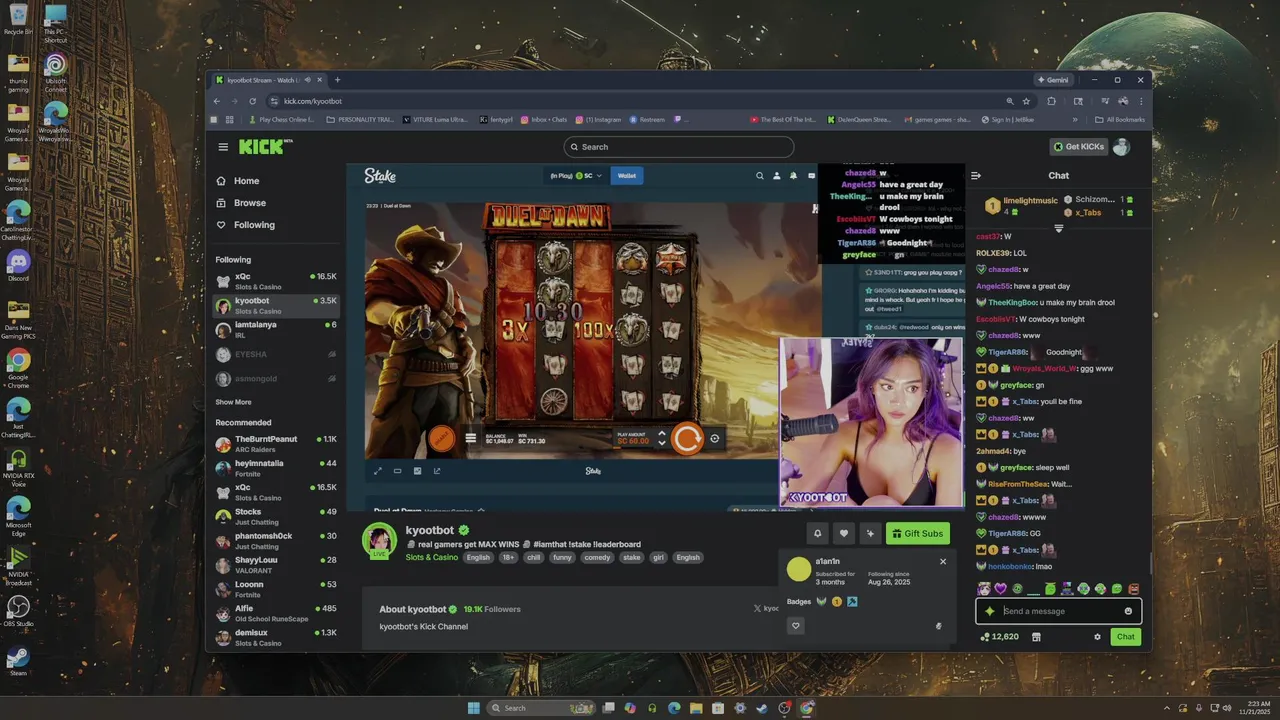Viewport: 1280px width, 720px height.
Task: Click the Stake notifications bell icon
Action: click(793, 176)
